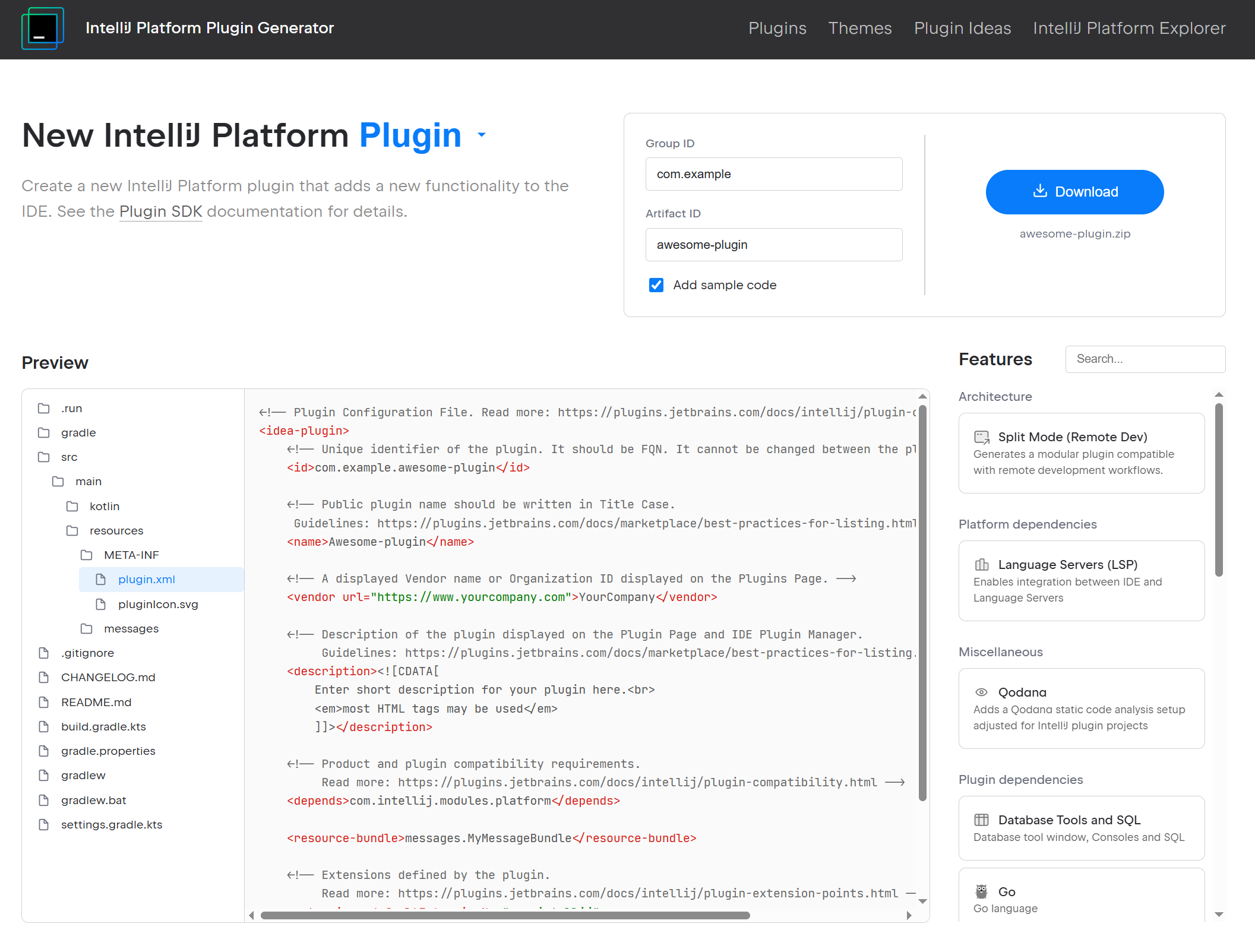Click the Features search box
1255x952 pixels.
click(x=1145, y=359)
